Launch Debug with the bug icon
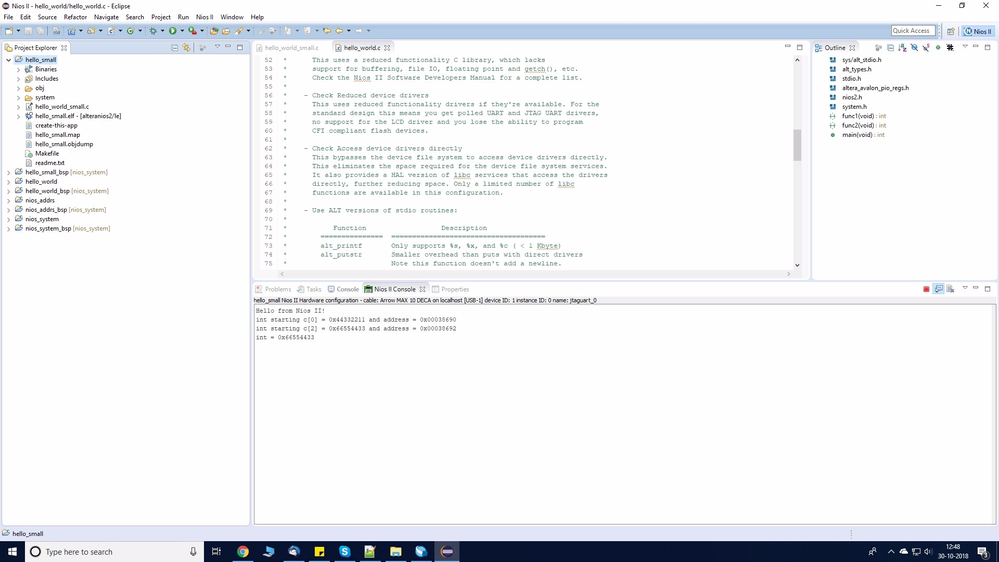The height and width of the screenshot is (562, 999). point(153,31)
